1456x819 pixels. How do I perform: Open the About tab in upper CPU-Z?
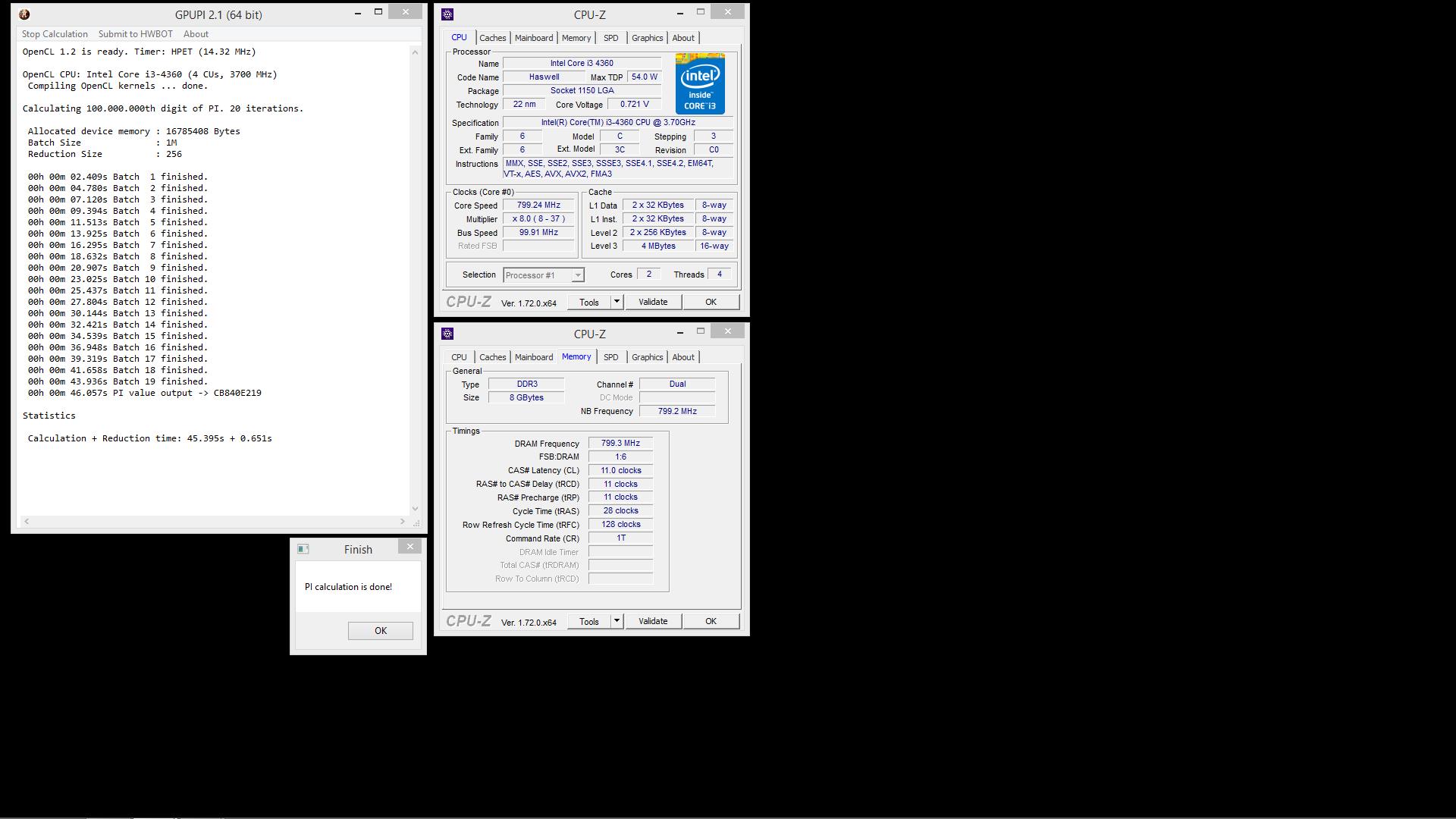(x=683, y=38)
